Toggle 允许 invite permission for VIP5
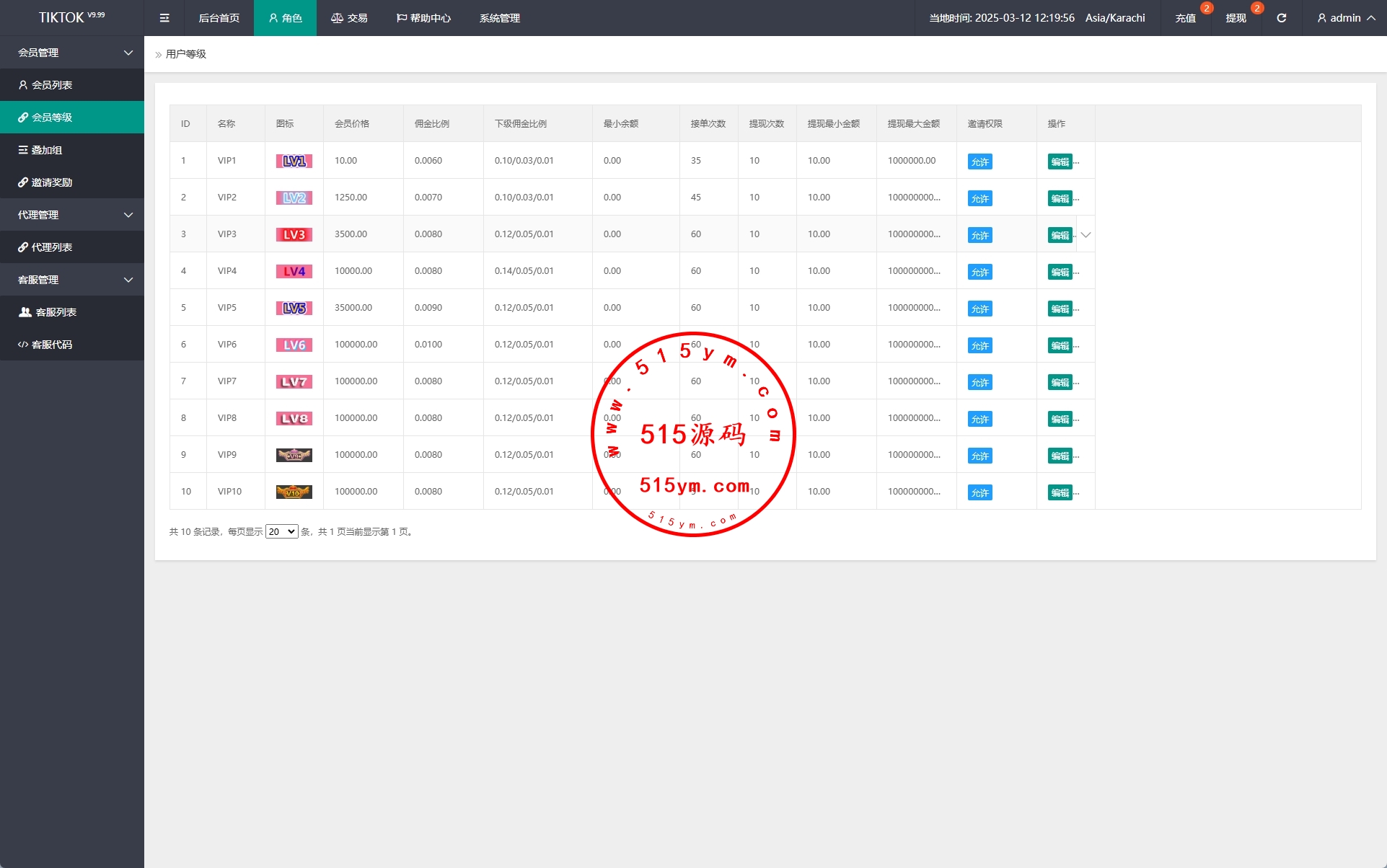 point(979,309)
